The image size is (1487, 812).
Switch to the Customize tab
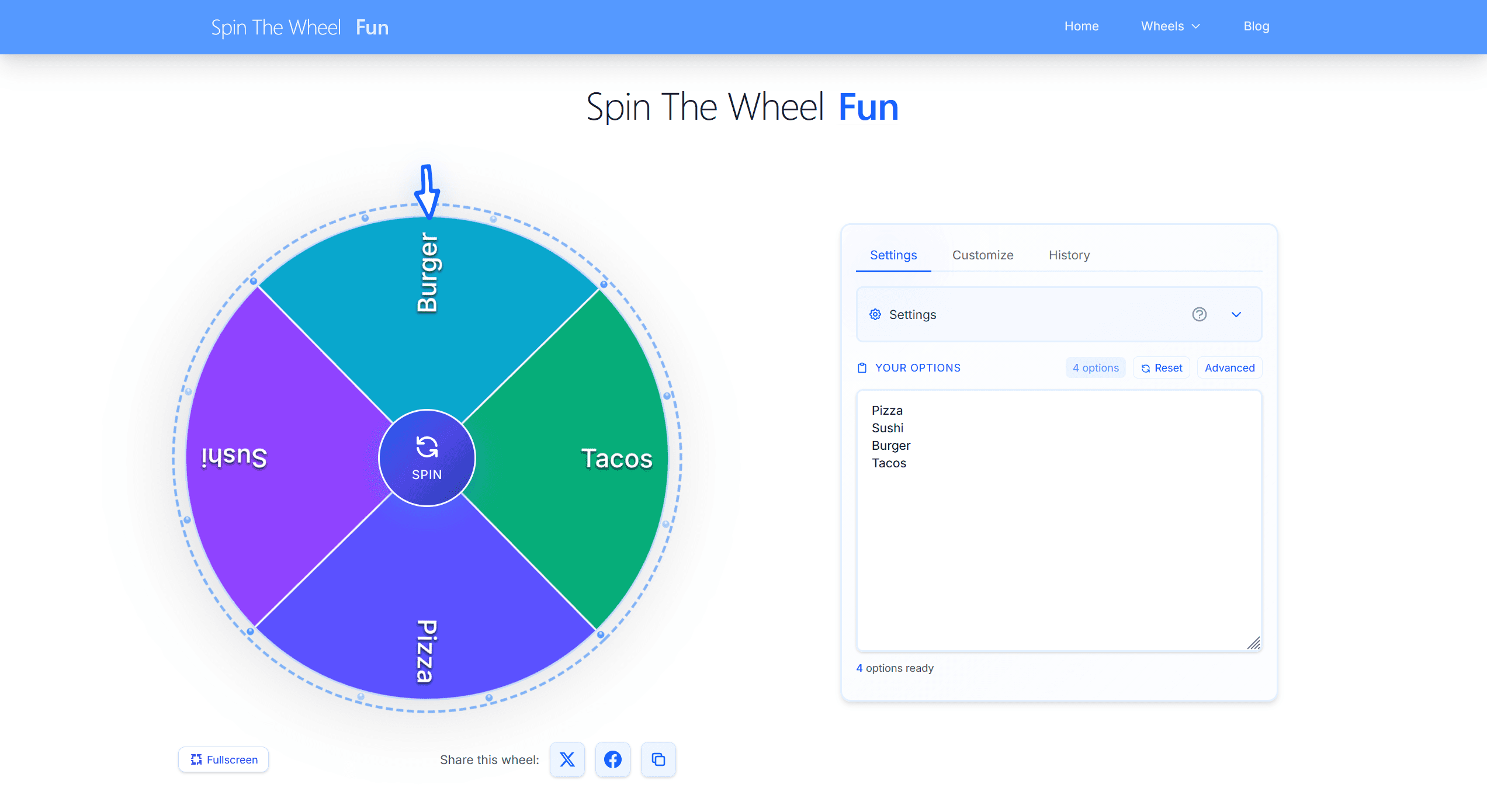[982, 255]
